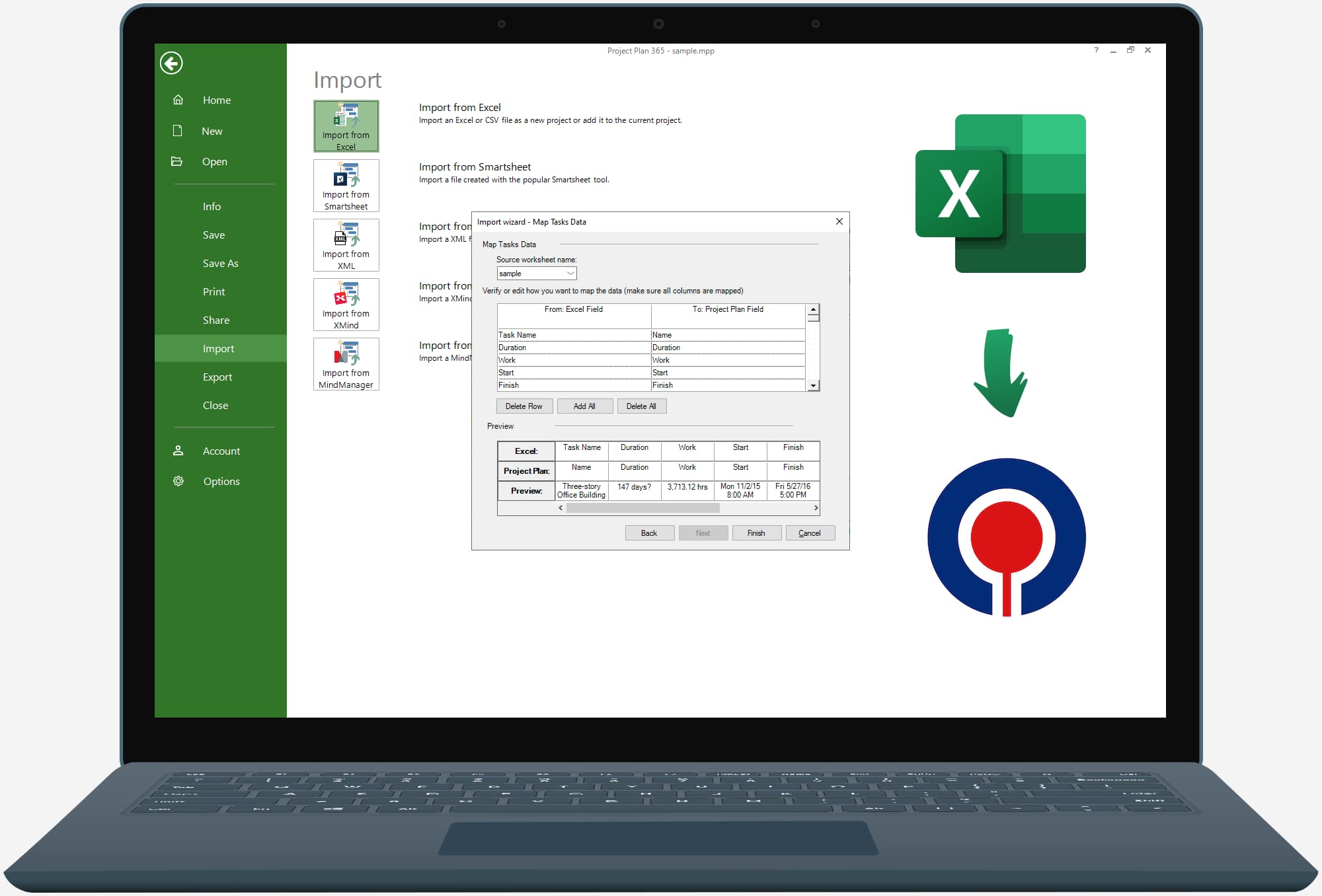Image resolution: width=1322 pixels, height=896 pixels.
Task: Click the Add All button
Action: click(584, 406)
